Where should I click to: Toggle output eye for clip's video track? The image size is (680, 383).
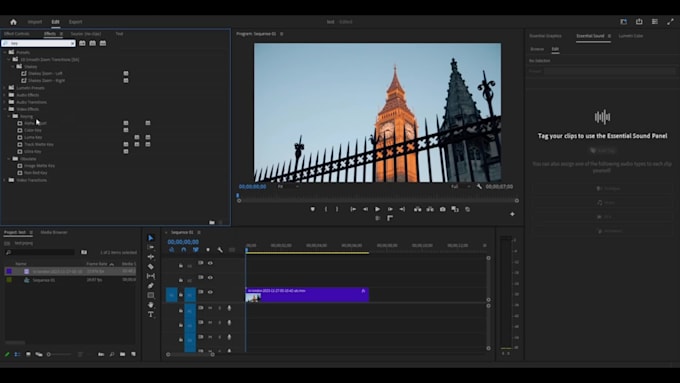click(210, 292)
